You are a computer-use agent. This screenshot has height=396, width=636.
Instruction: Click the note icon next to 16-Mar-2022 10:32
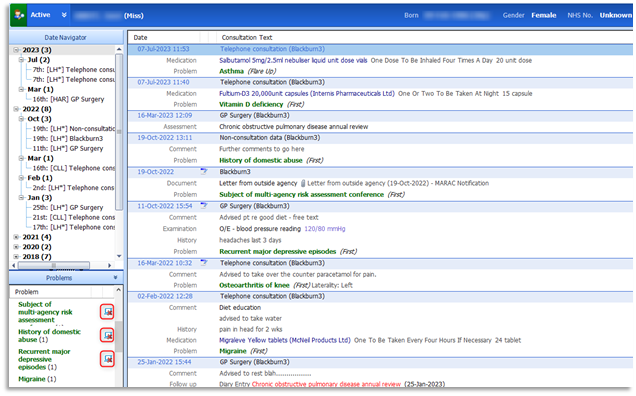pos(204,263)
